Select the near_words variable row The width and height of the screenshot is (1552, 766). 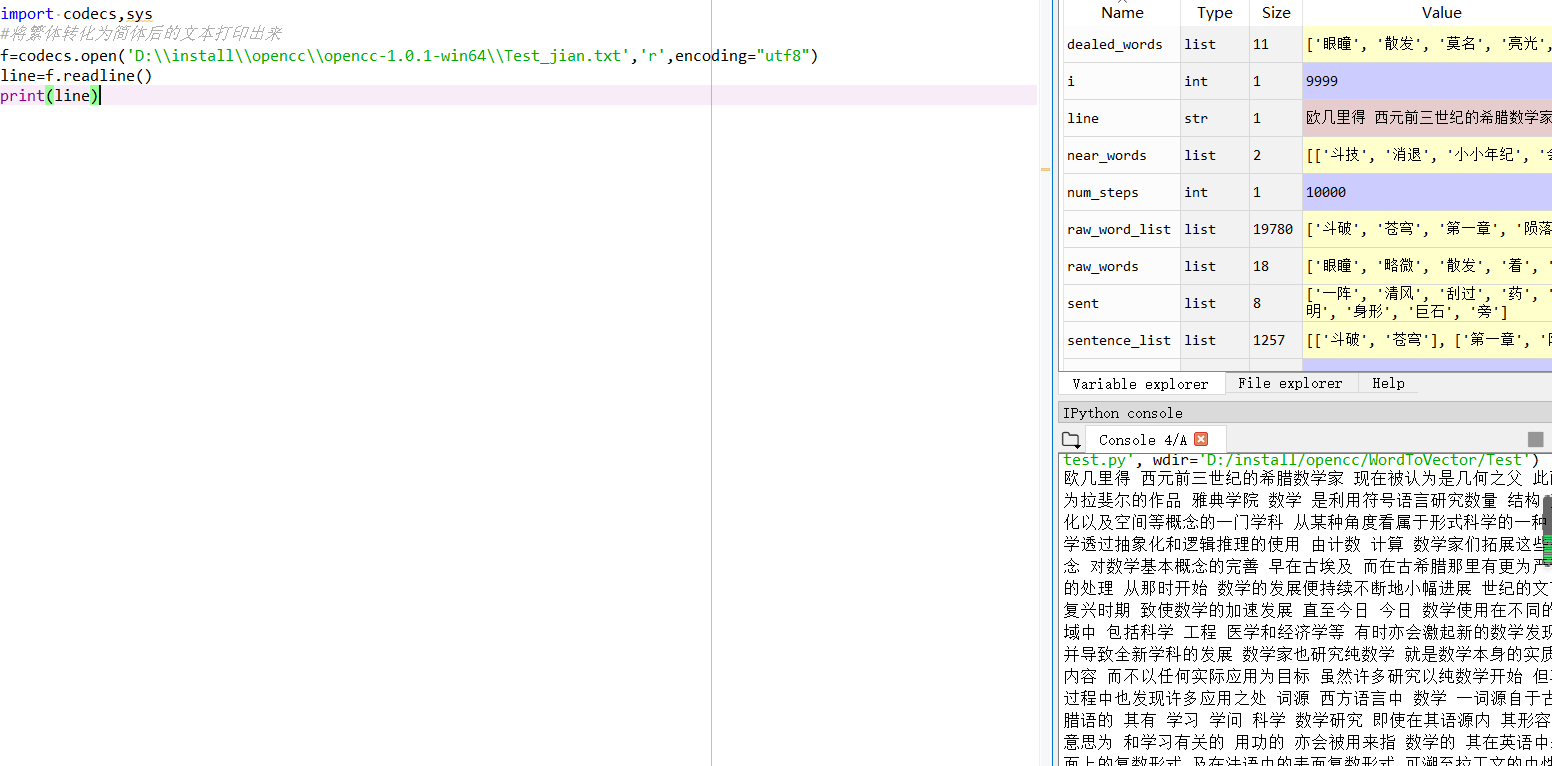1307,155
